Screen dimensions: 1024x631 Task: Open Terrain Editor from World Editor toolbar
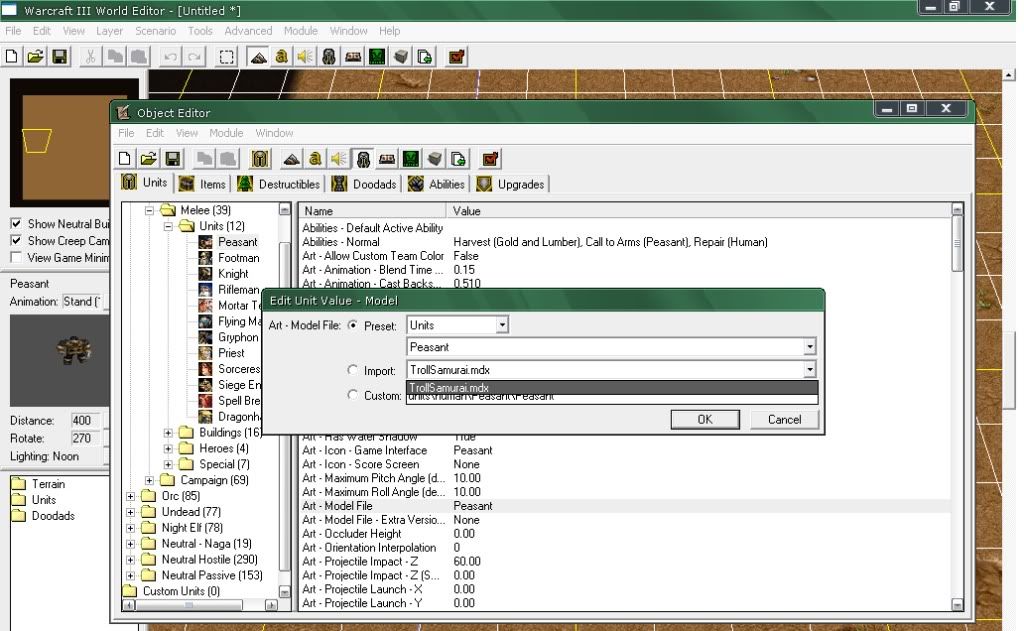pos(259,57)
